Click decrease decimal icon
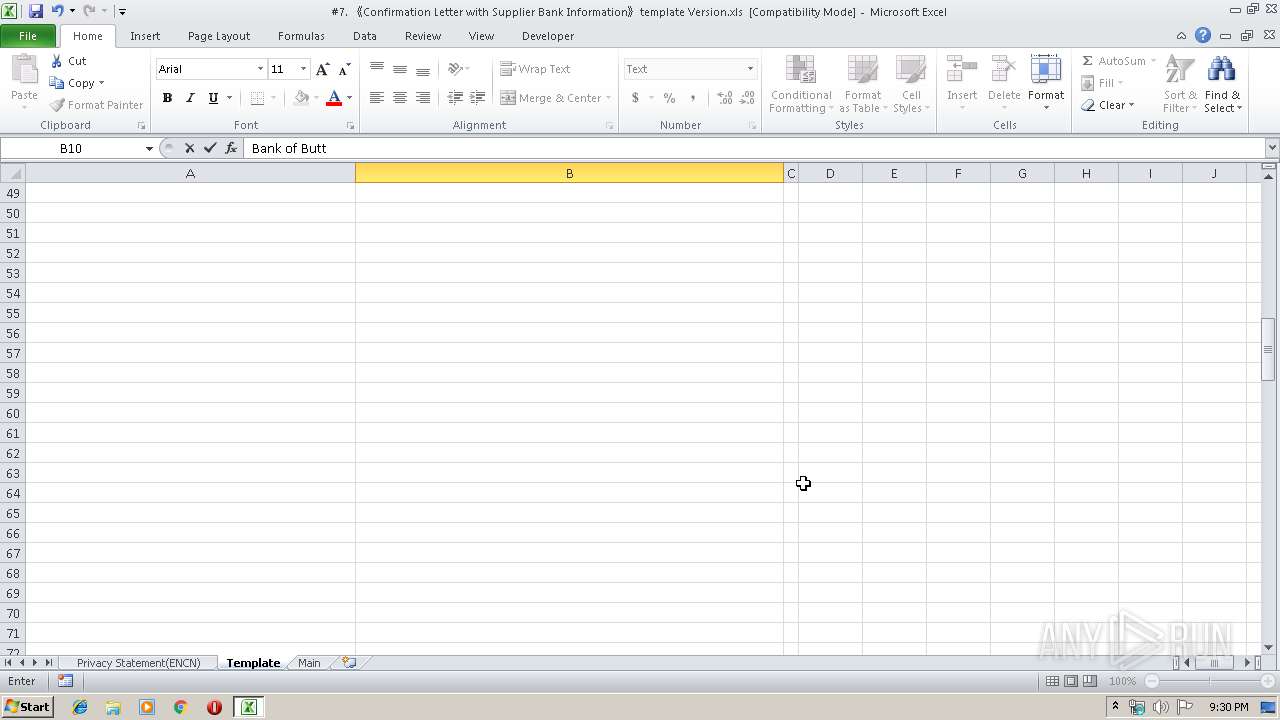The image size is (1280, 720). click(747, 98)
